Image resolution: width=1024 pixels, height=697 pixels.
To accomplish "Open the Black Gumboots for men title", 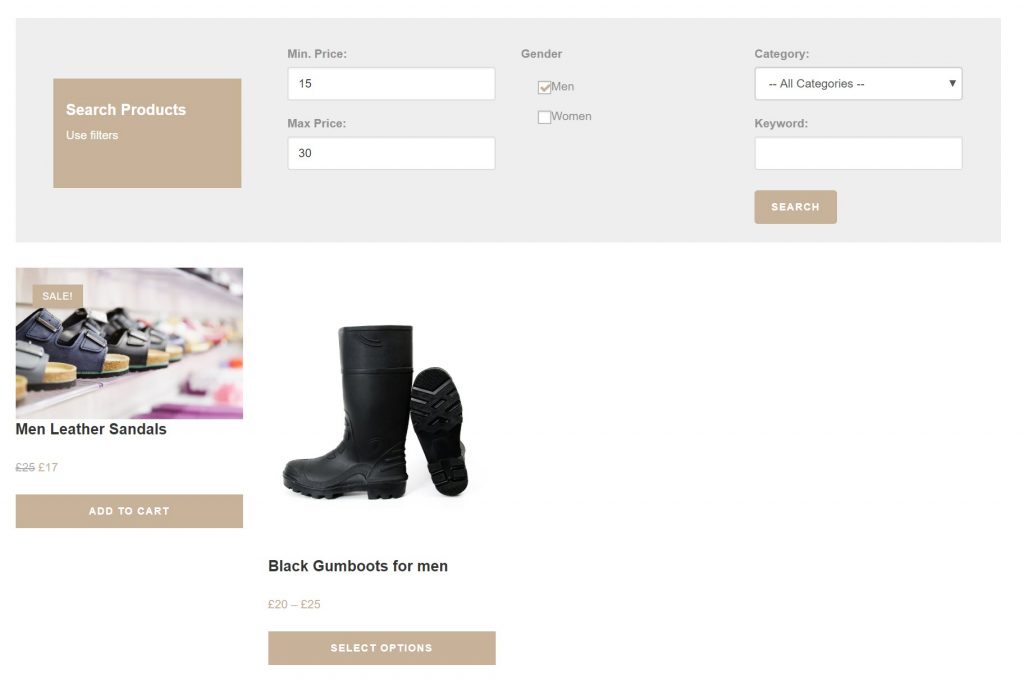I will (358, 566).
